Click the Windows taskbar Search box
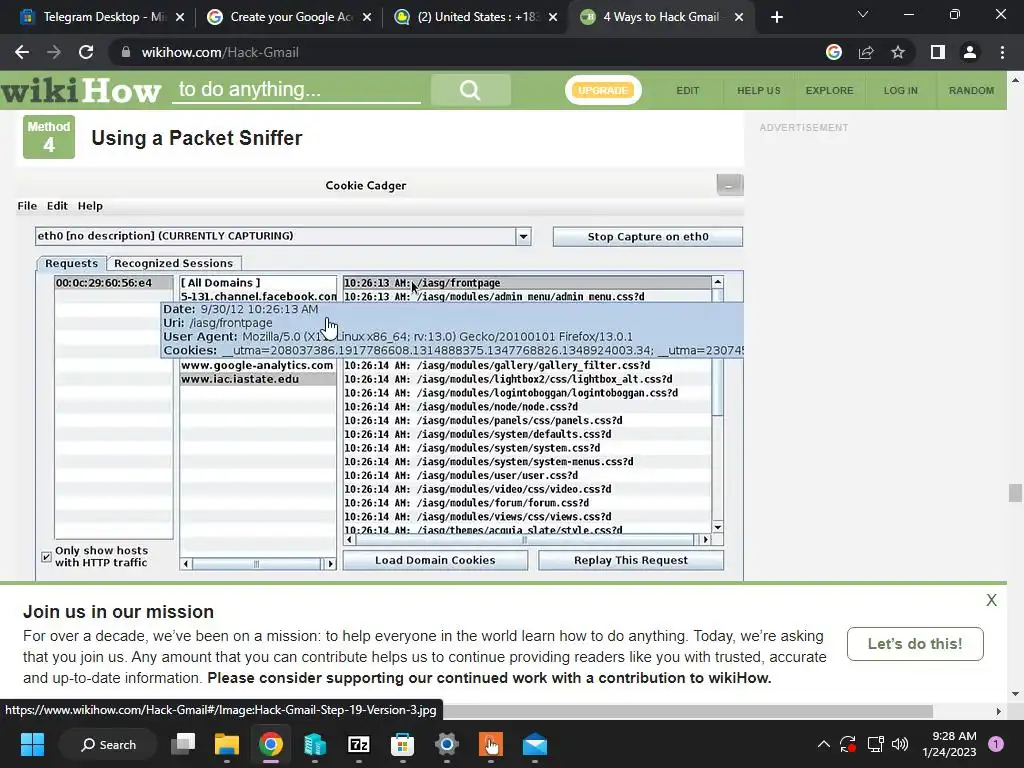The width and height of the screenshot is (1024, 768). point(108,744)
